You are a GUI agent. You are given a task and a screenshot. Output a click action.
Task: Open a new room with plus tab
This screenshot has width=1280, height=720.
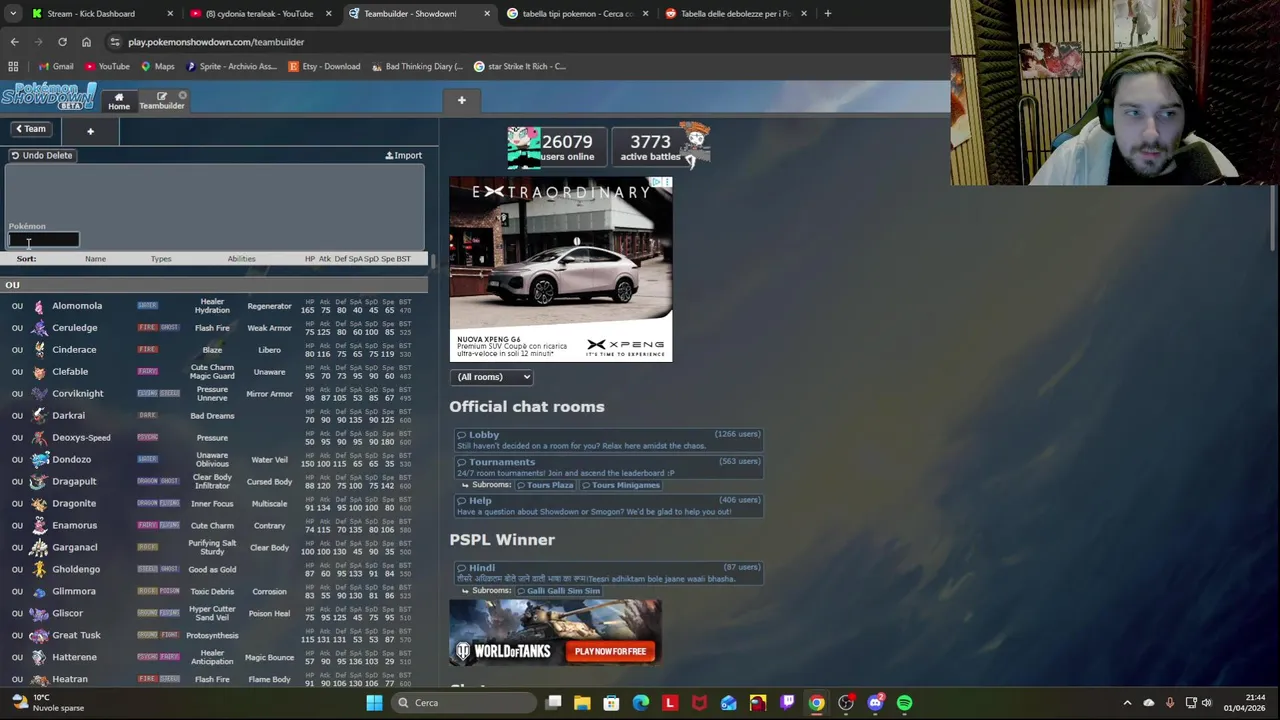461,100
